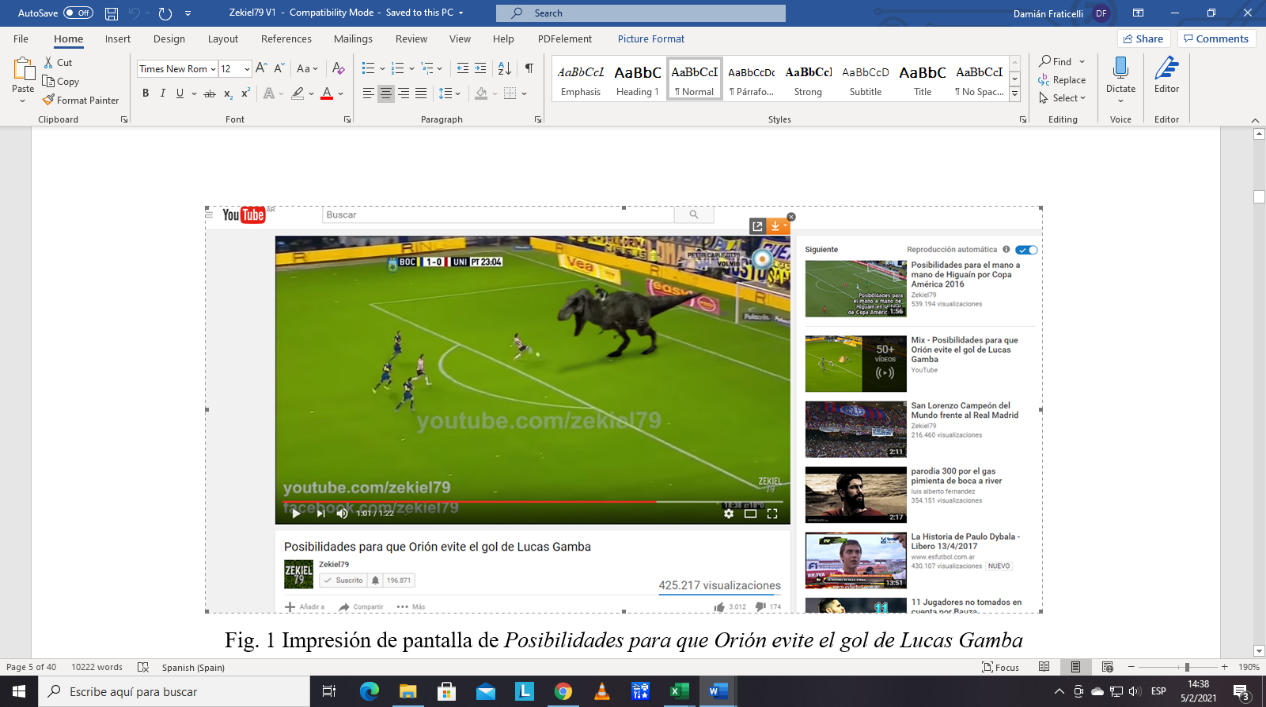Open the Find dropdown arrow
Screen dimensions: 1266x707
click(x=1082, y=62)
